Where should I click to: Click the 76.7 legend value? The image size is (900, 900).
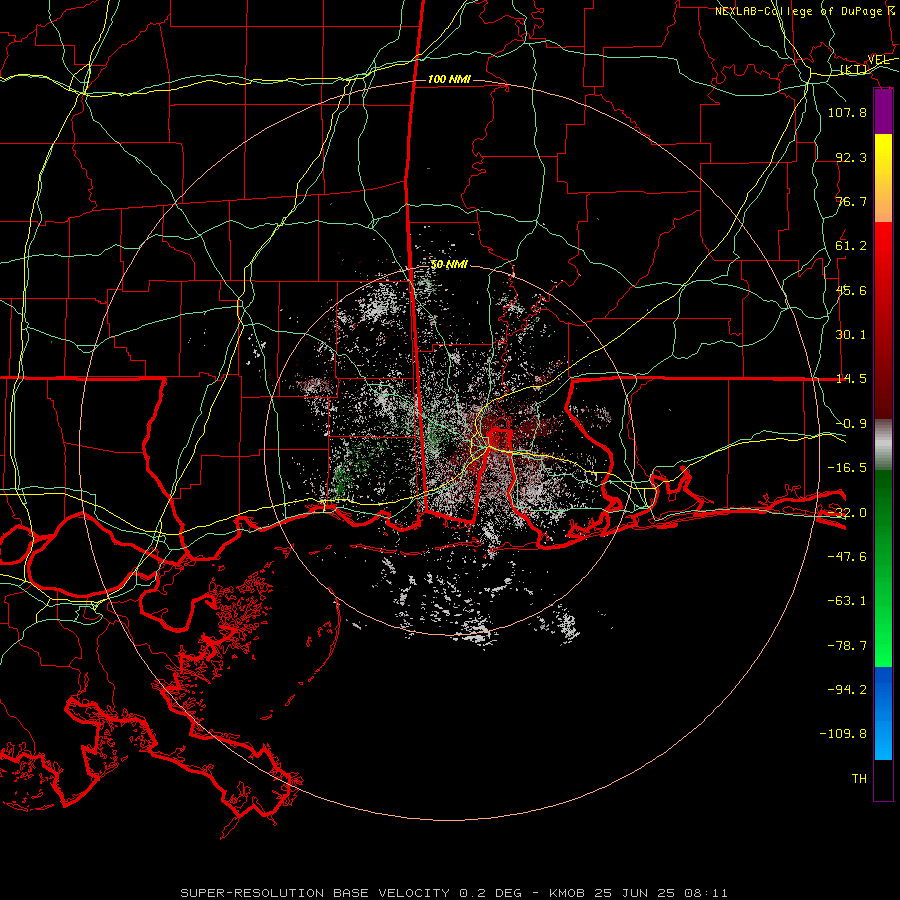[x=851, y=201]
